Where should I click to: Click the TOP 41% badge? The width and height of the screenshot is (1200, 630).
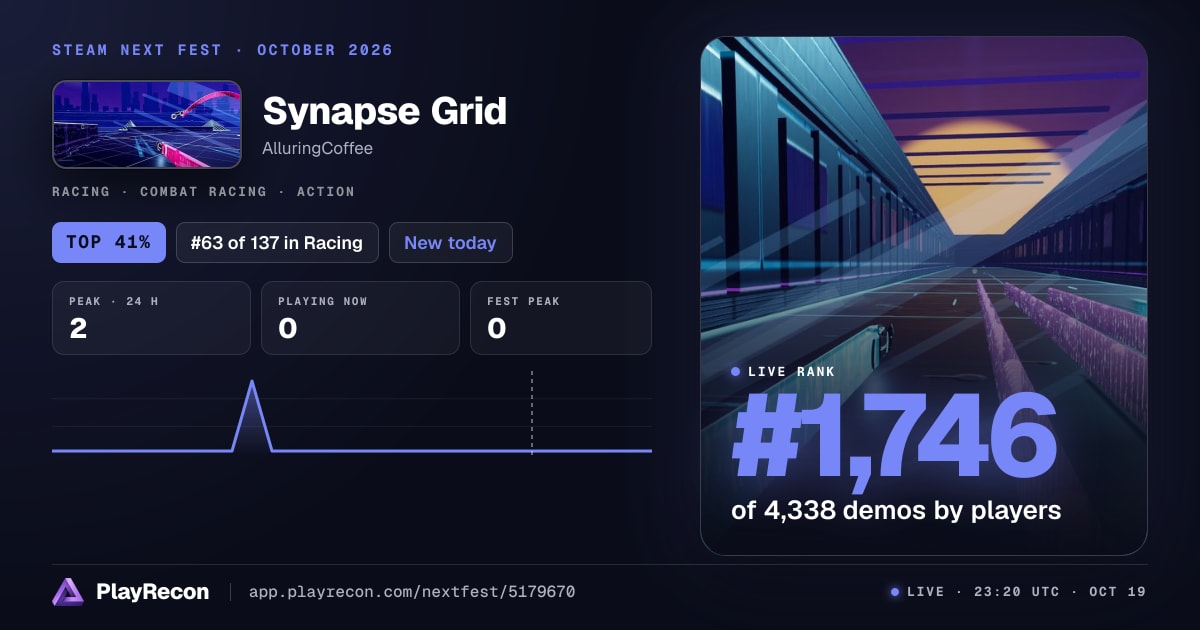click(x=109, y=242)
